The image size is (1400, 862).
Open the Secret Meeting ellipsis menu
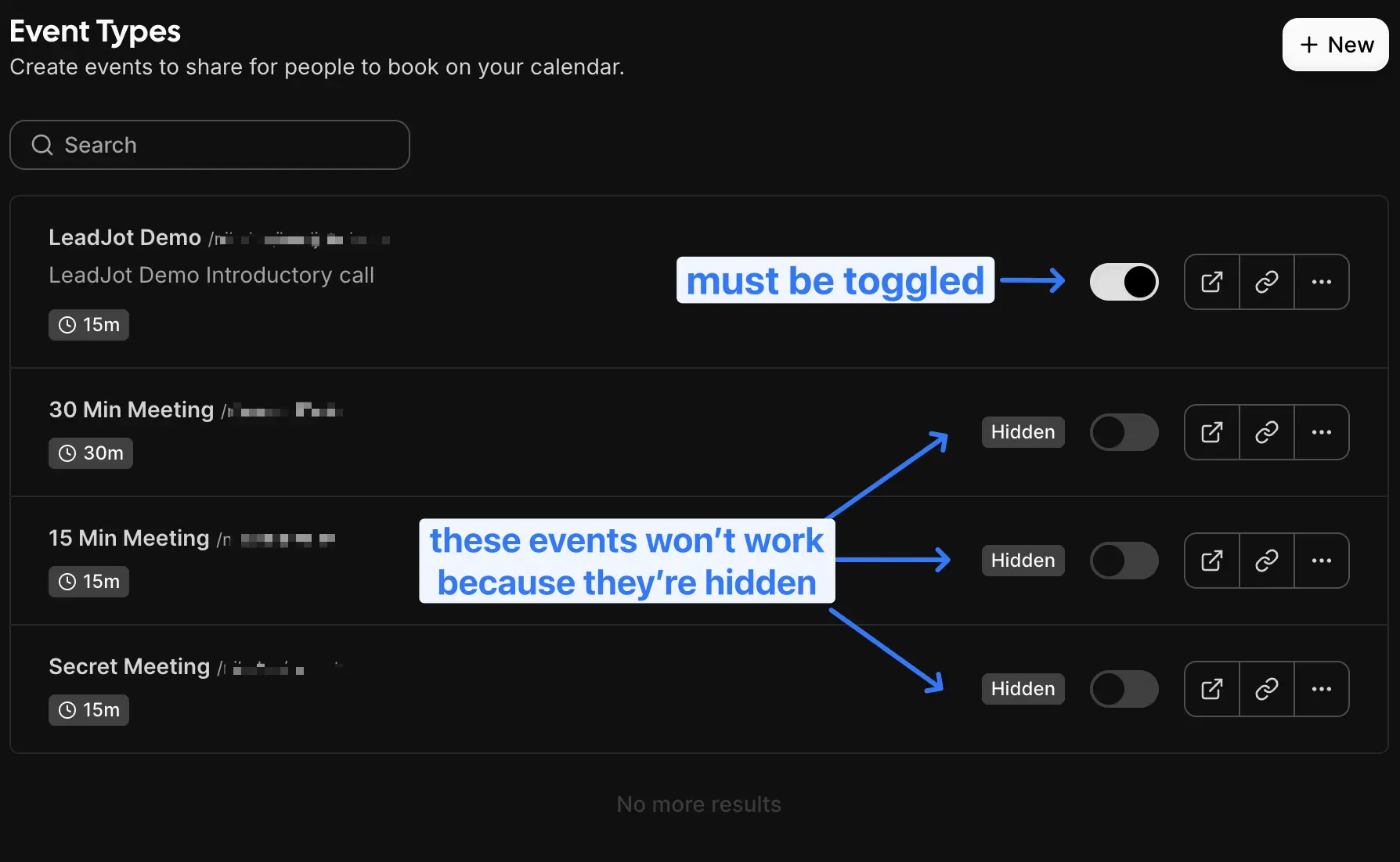pyautogui.click(x=1322, y=689)
